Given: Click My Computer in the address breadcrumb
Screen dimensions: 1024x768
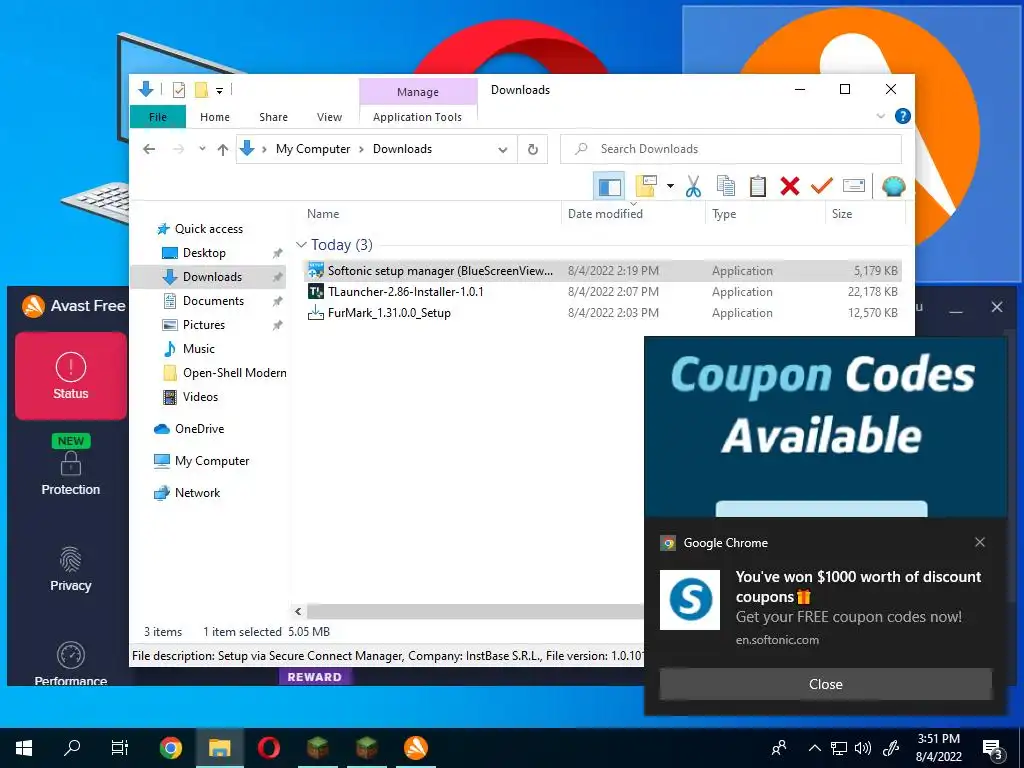Looking at the screenshot, I should [x=313, y=149].
